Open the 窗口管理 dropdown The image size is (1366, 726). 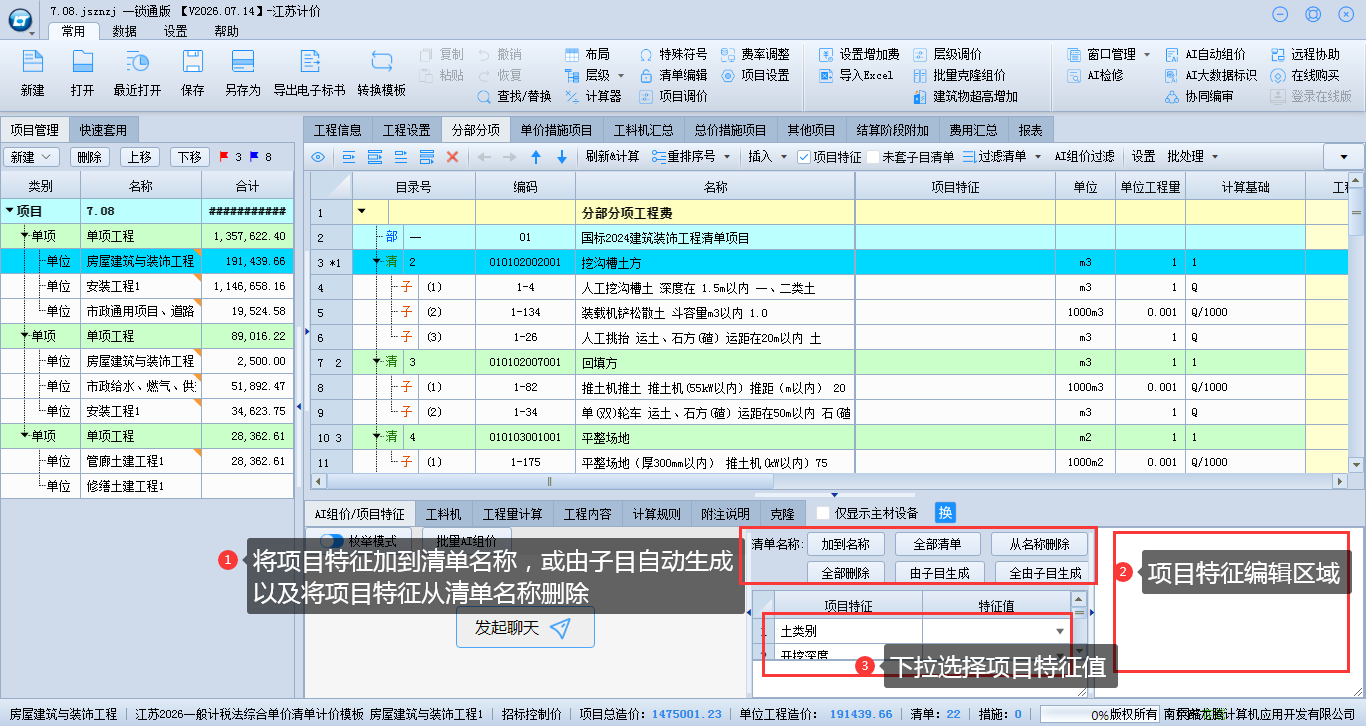pyautogui.click(x=1147, y=54)
